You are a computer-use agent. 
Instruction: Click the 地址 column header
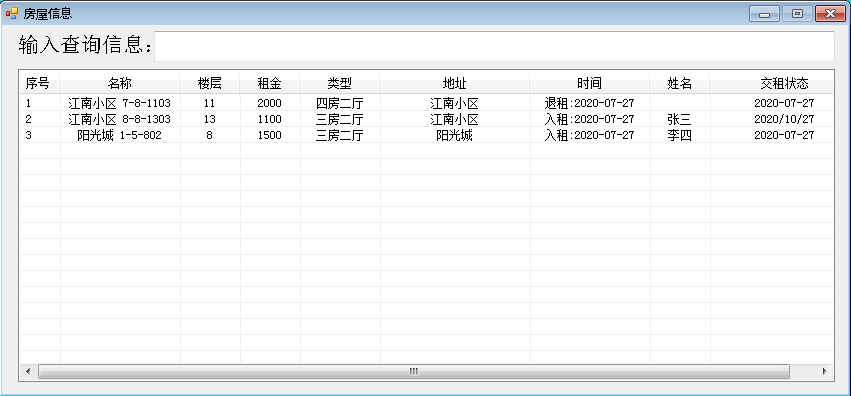455,83
